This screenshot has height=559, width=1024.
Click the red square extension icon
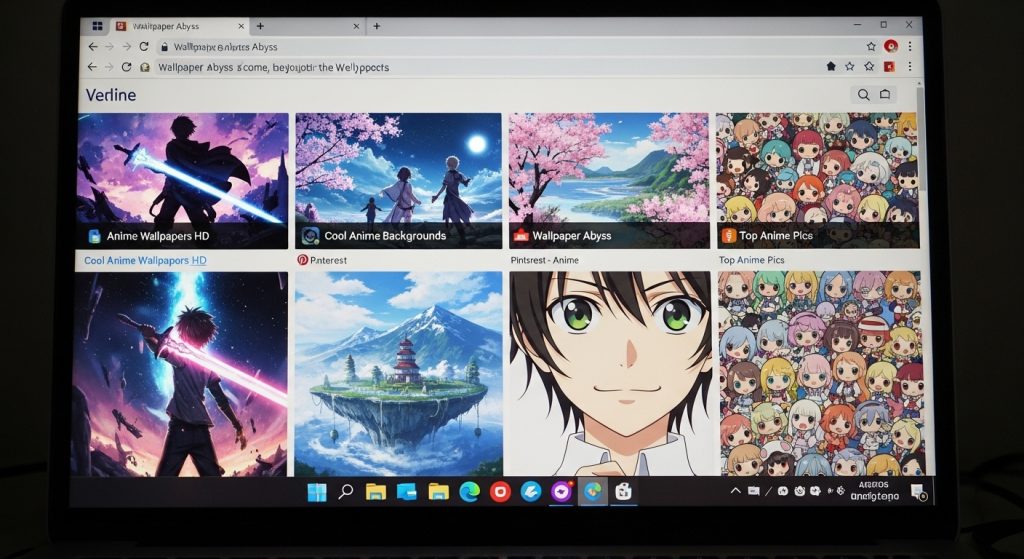889,67
